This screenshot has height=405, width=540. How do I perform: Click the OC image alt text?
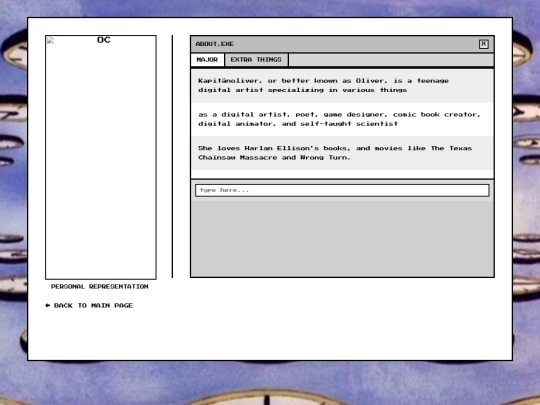click(104, 40)
